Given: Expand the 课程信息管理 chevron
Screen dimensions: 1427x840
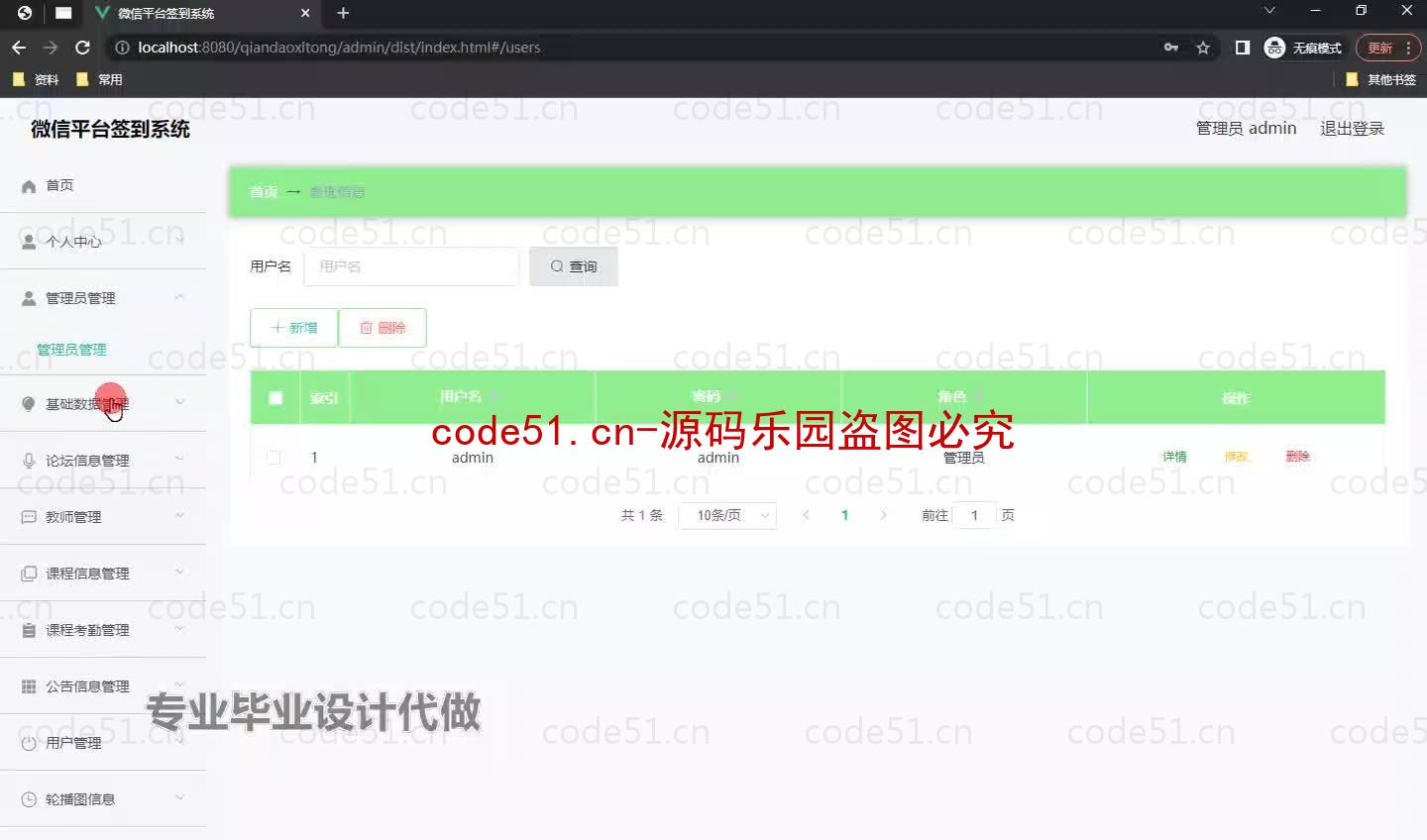Looking at the screenshot, I should pos(179,572).
